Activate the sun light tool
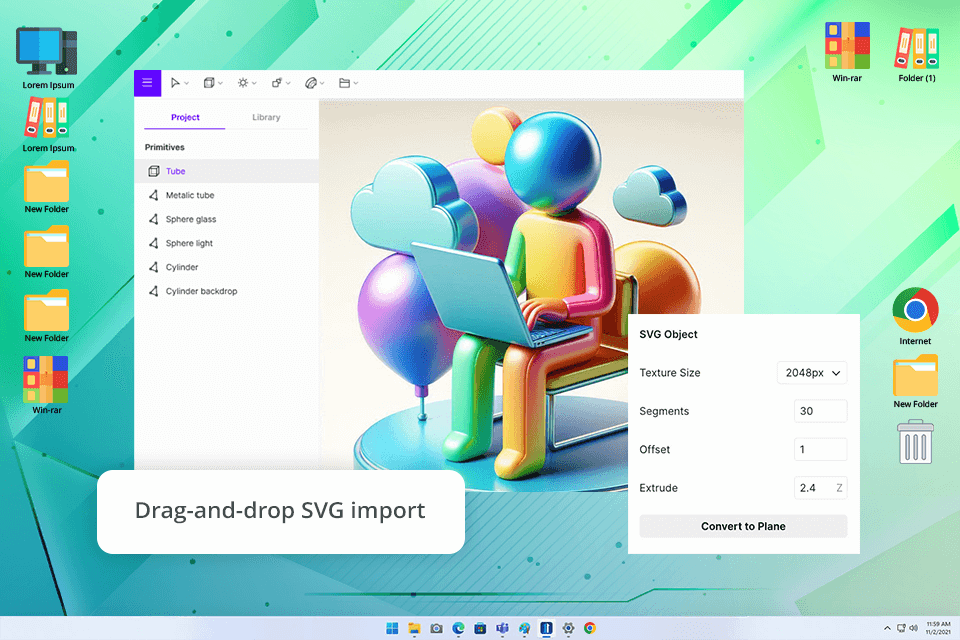The image size is (960, 640). (243, 83)
